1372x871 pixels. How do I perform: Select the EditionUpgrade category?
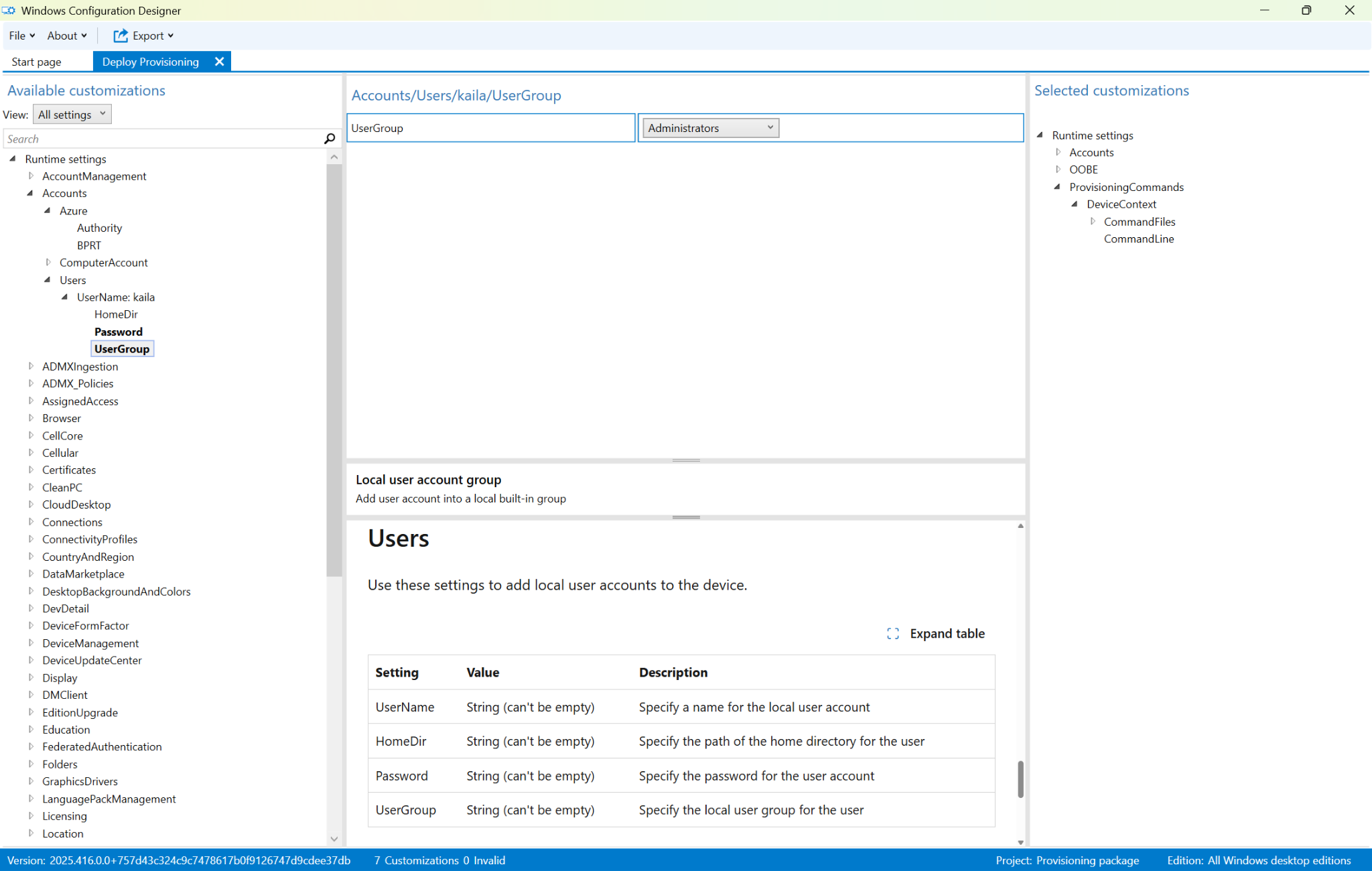pos(80,713)
